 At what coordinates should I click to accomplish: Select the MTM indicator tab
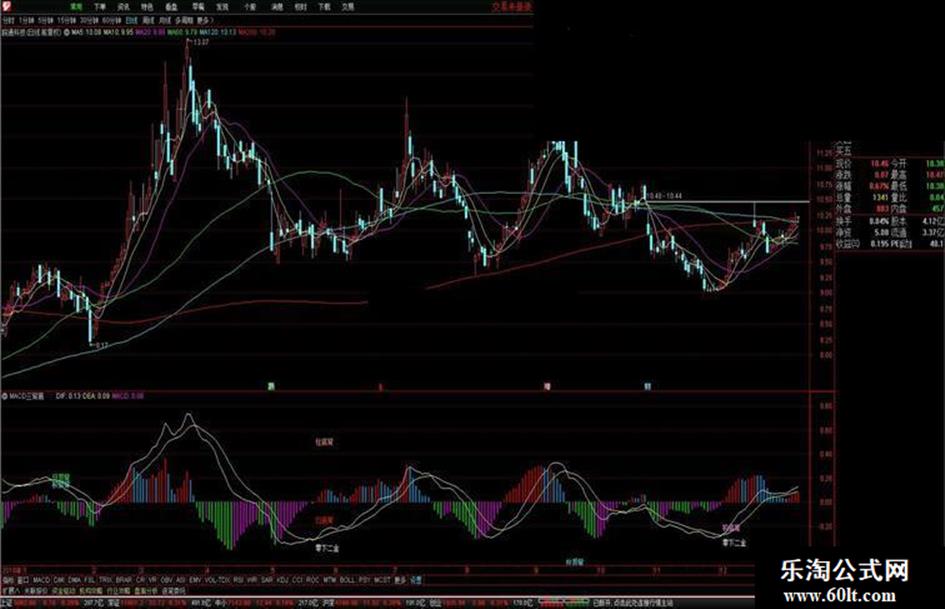[329, 580]
